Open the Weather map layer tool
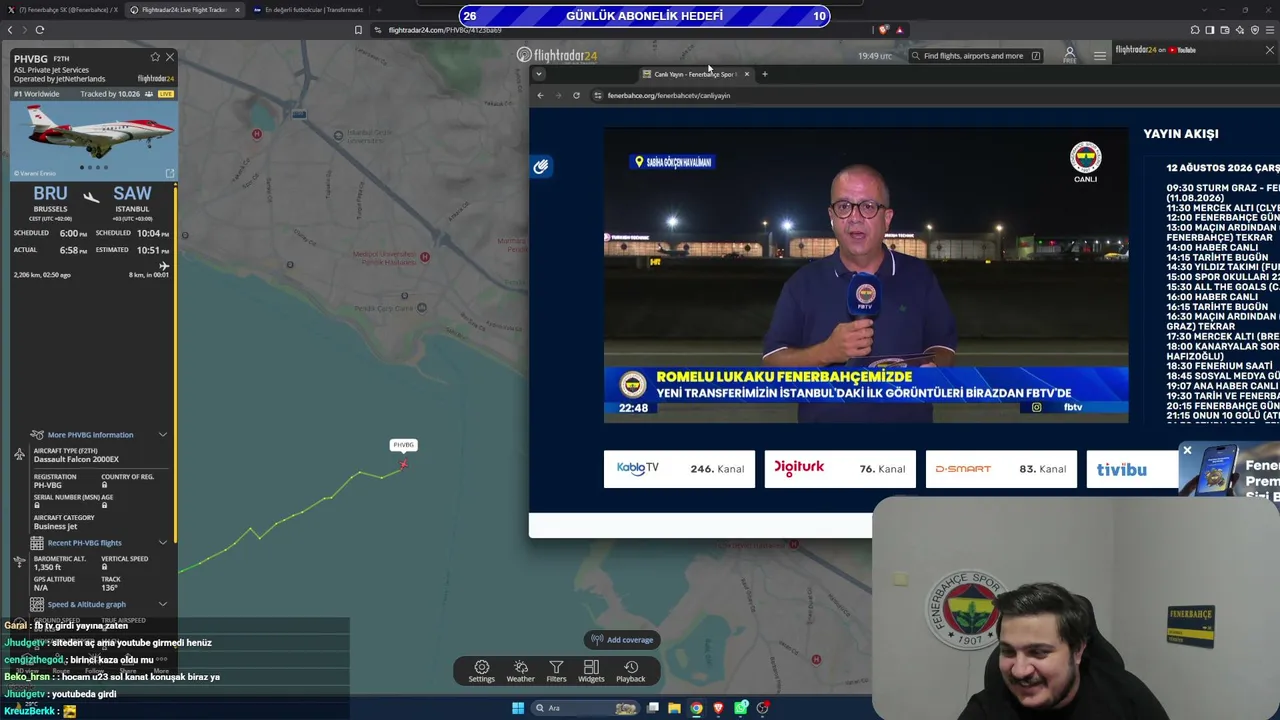The height and width of the screenshot is (720, 1280). tap(520, 671)
